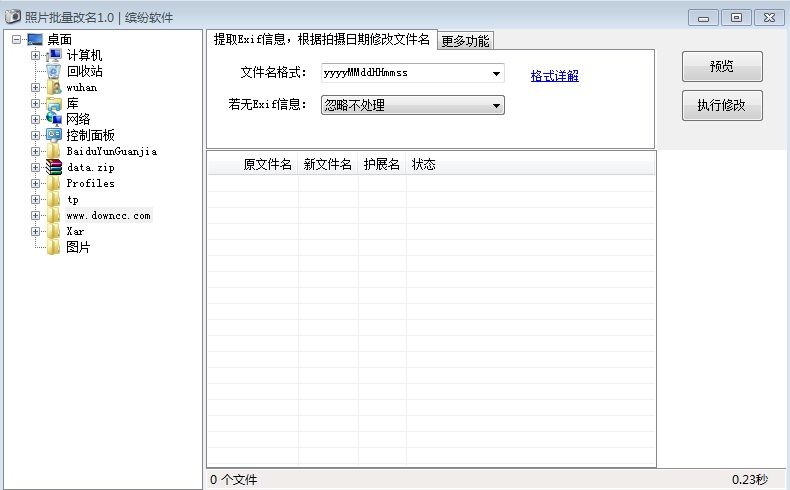Click the 库 libraries icon
This screenshot has height=490, width=790.
(54, 103)
